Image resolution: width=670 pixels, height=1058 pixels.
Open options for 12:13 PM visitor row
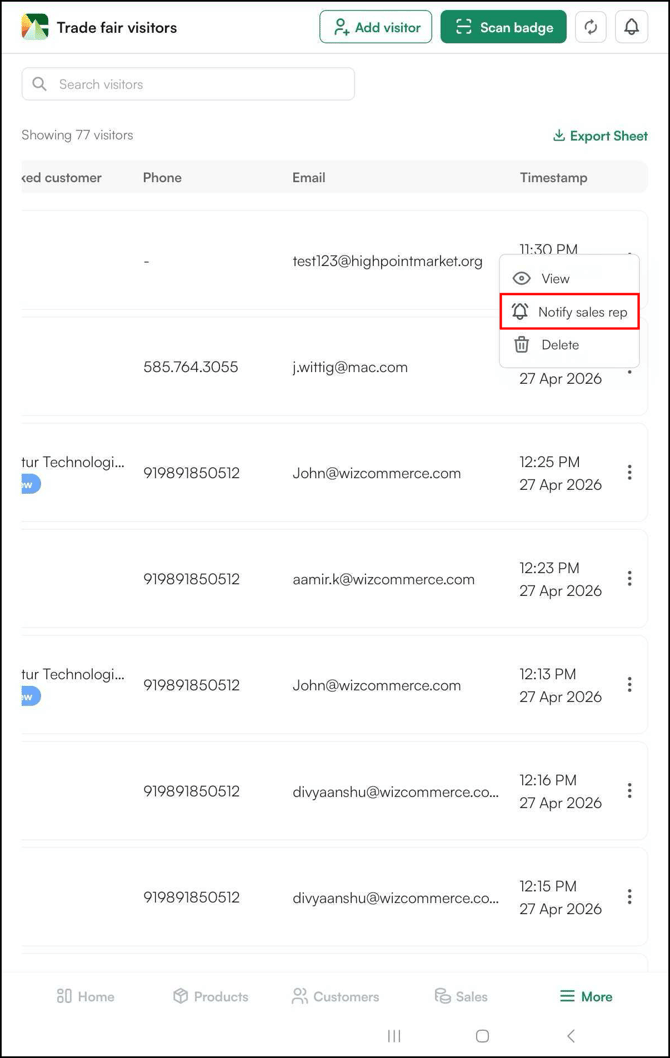point(630,684)
